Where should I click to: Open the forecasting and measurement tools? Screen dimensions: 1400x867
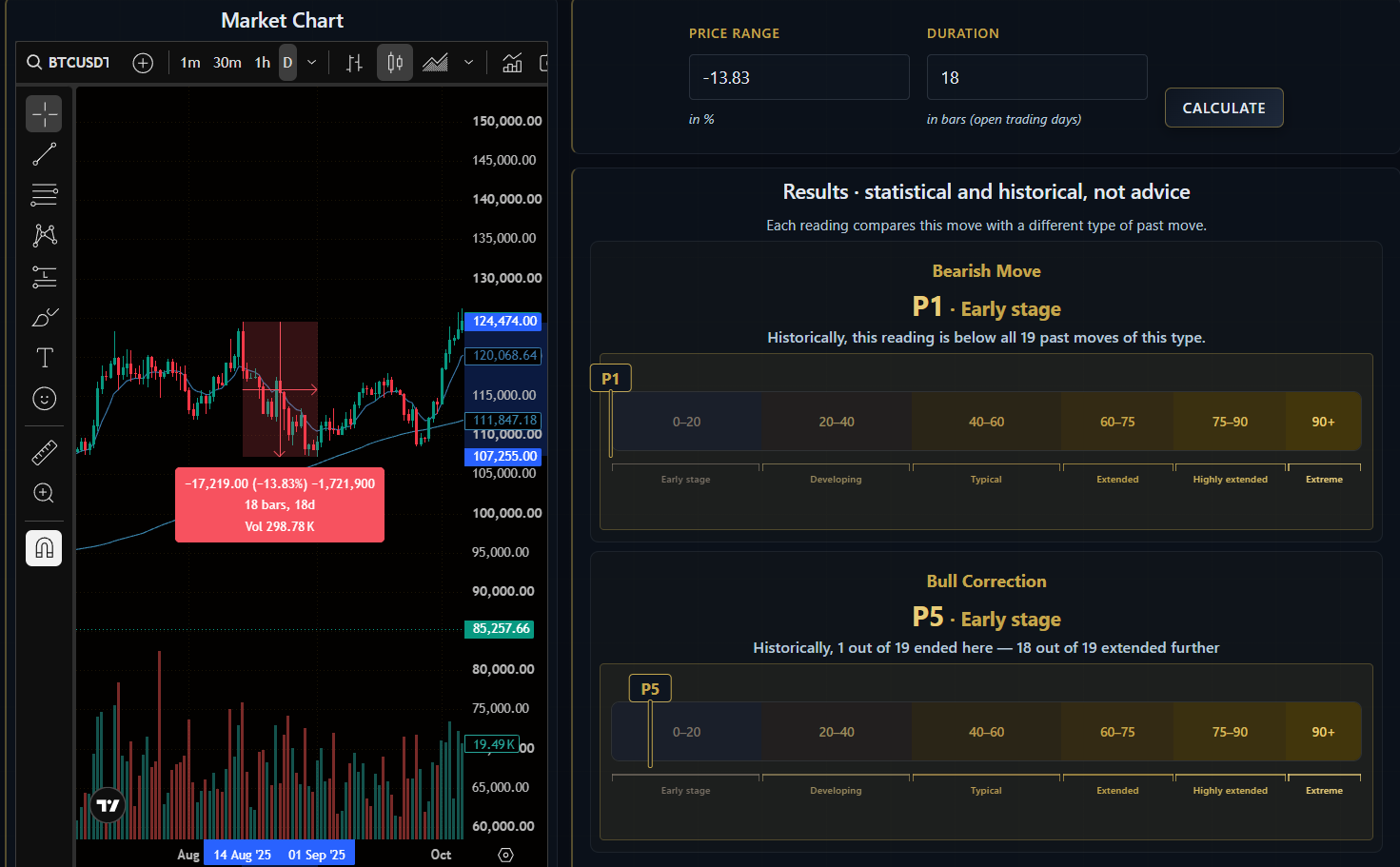[44, 277]
